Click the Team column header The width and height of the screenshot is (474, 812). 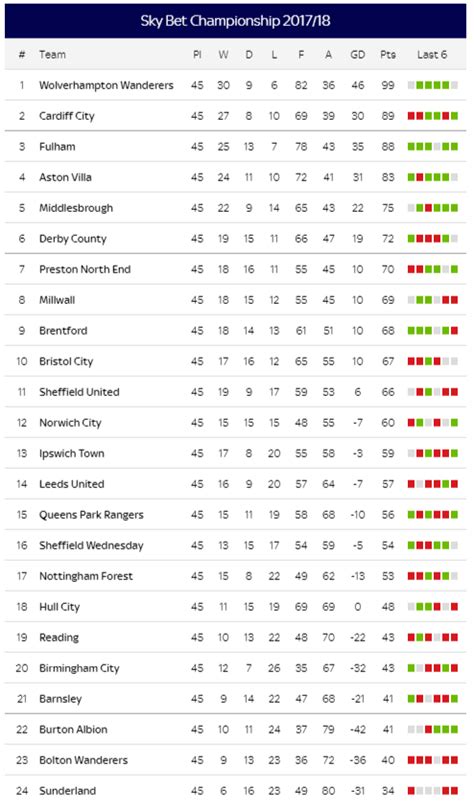[x=52, y=54]
